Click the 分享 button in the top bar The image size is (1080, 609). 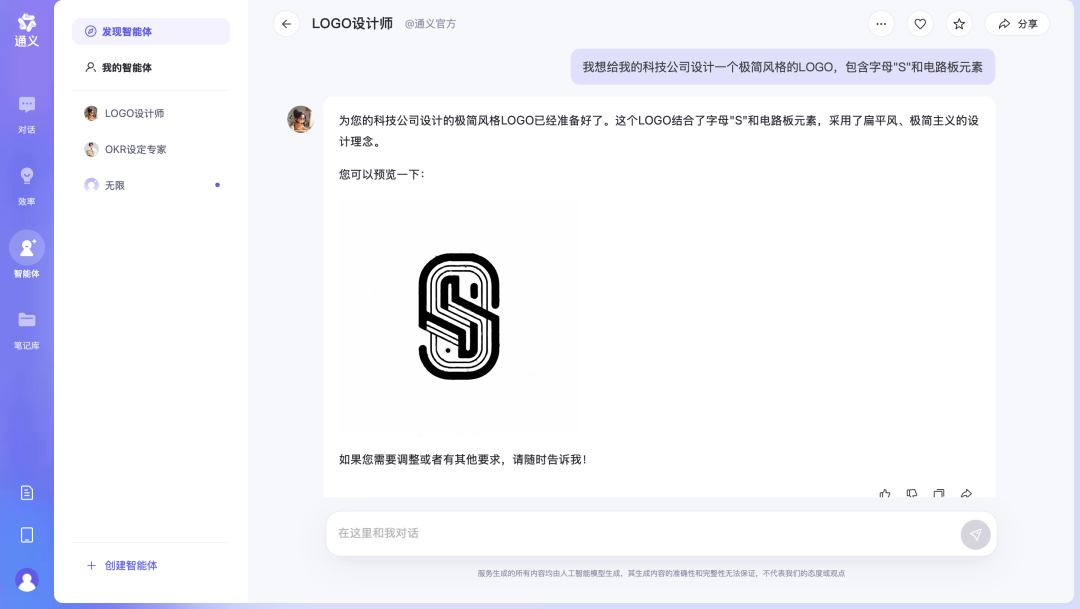(x=1017, y=23)
